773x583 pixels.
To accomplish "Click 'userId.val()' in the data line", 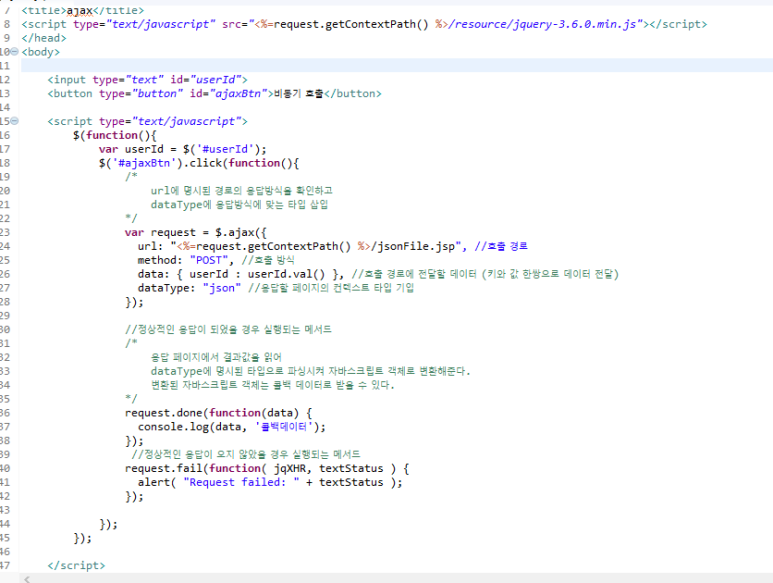I will pyautogui.click(x=286, y=274).
